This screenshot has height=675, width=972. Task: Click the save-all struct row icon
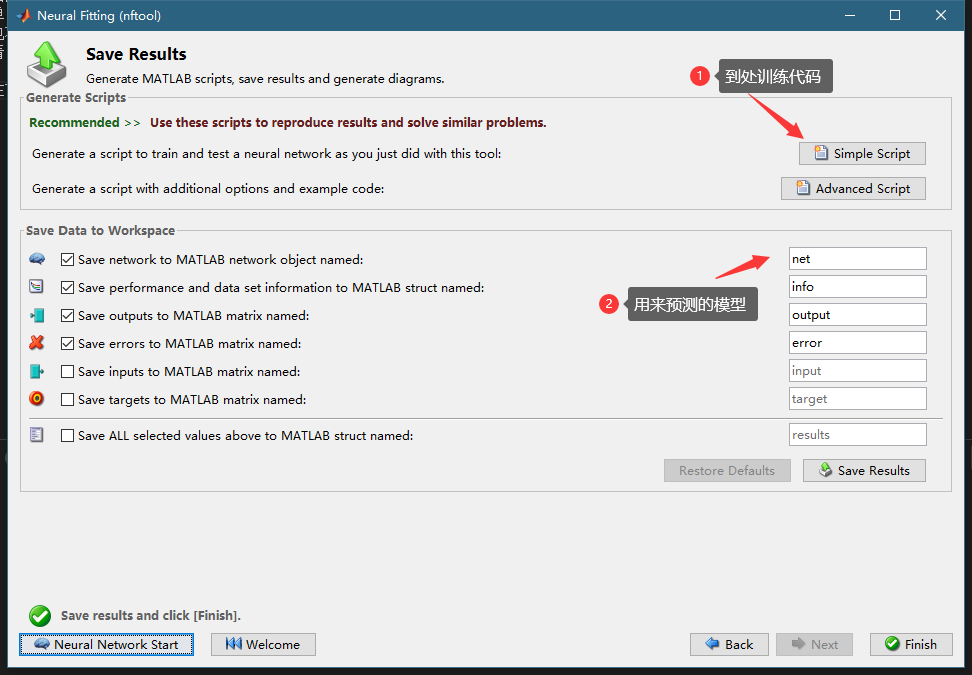click(37, 435)
